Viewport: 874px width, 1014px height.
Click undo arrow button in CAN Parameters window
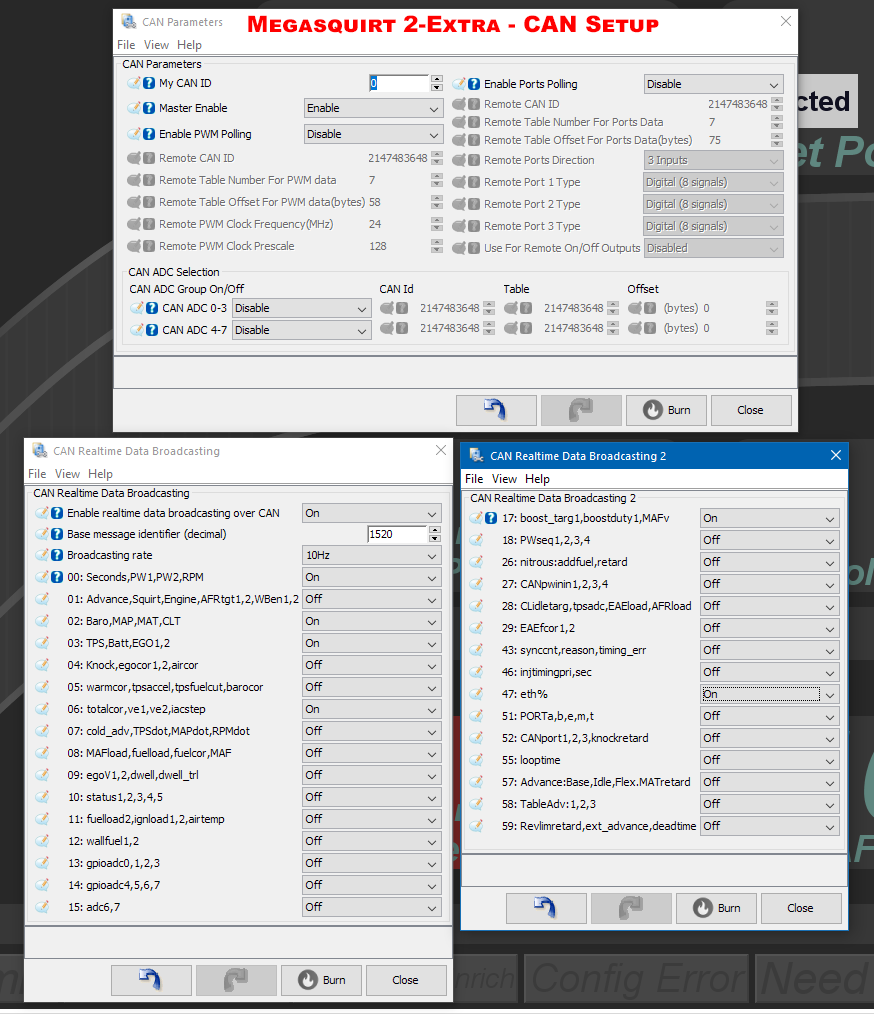click(x=496, y=410)
